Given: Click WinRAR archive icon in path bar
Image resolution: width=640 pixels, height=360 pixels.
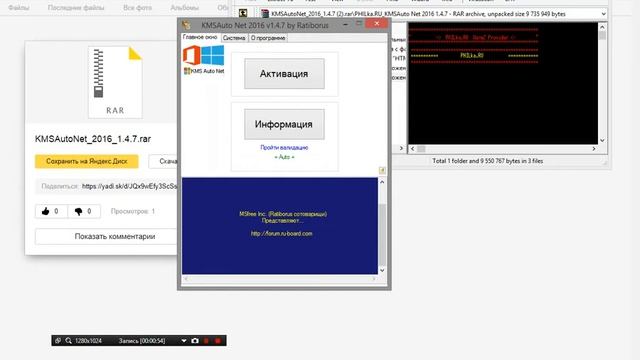Looking at the screenshot, I should coord(265,13).
